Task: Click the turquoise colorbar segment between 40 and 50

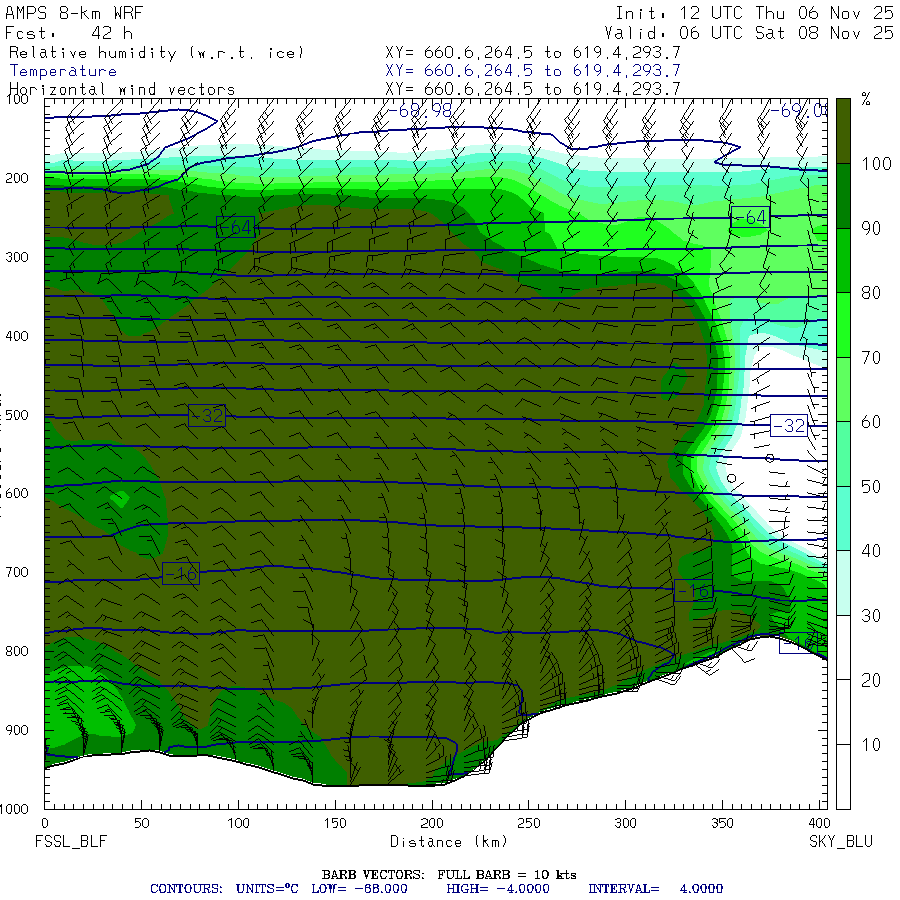Action: tap(843, 518)
